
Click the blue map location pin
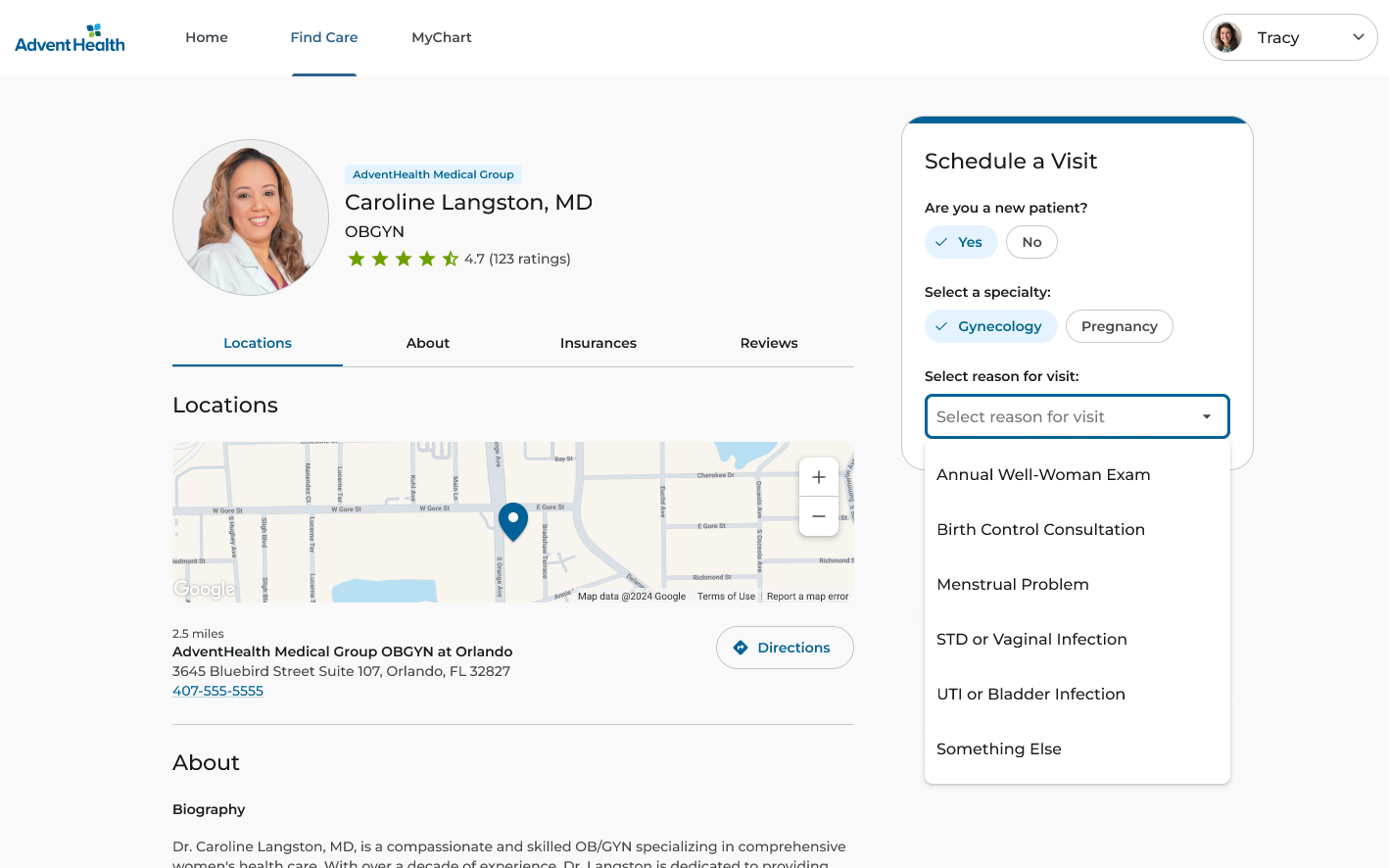coord(513,521)
